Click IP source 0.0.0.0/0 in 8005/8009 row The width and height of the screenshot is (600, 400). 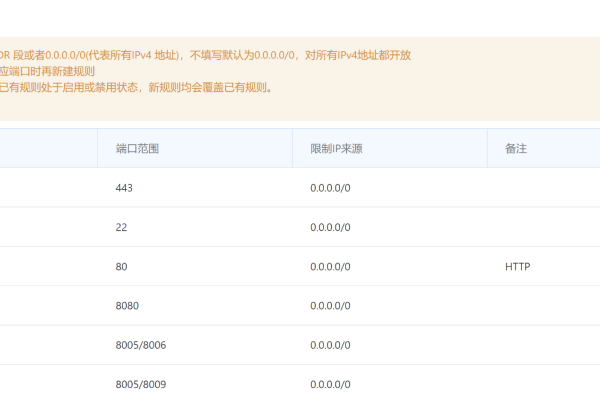coord(330,384)
